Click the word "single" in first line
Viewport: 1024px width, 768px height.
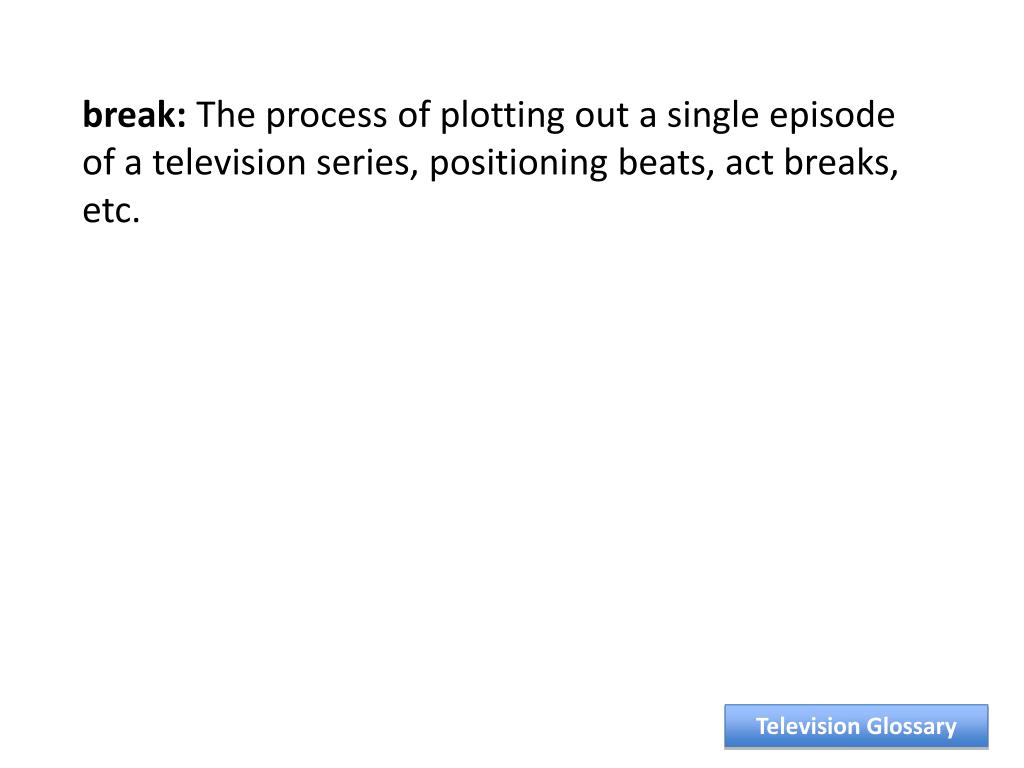click(712, 117)
